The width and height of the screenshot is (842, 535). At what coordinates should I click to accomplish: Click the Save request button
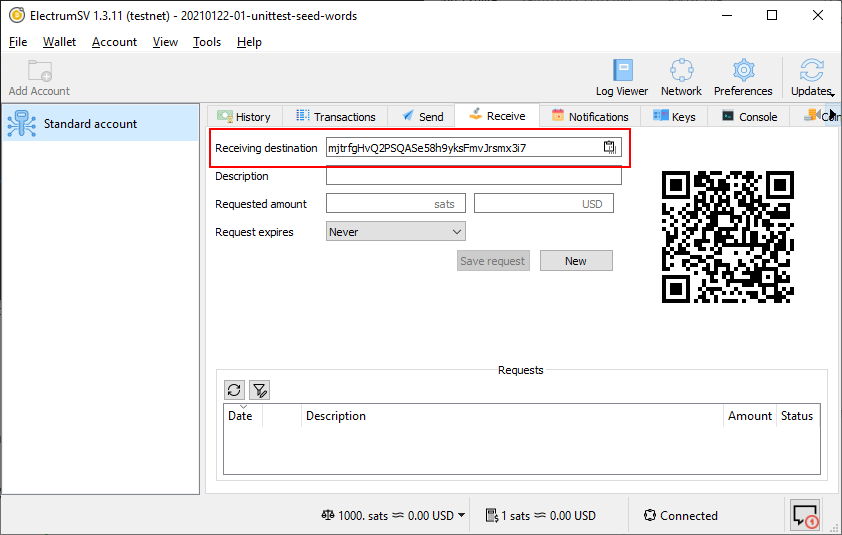(493, 261)
